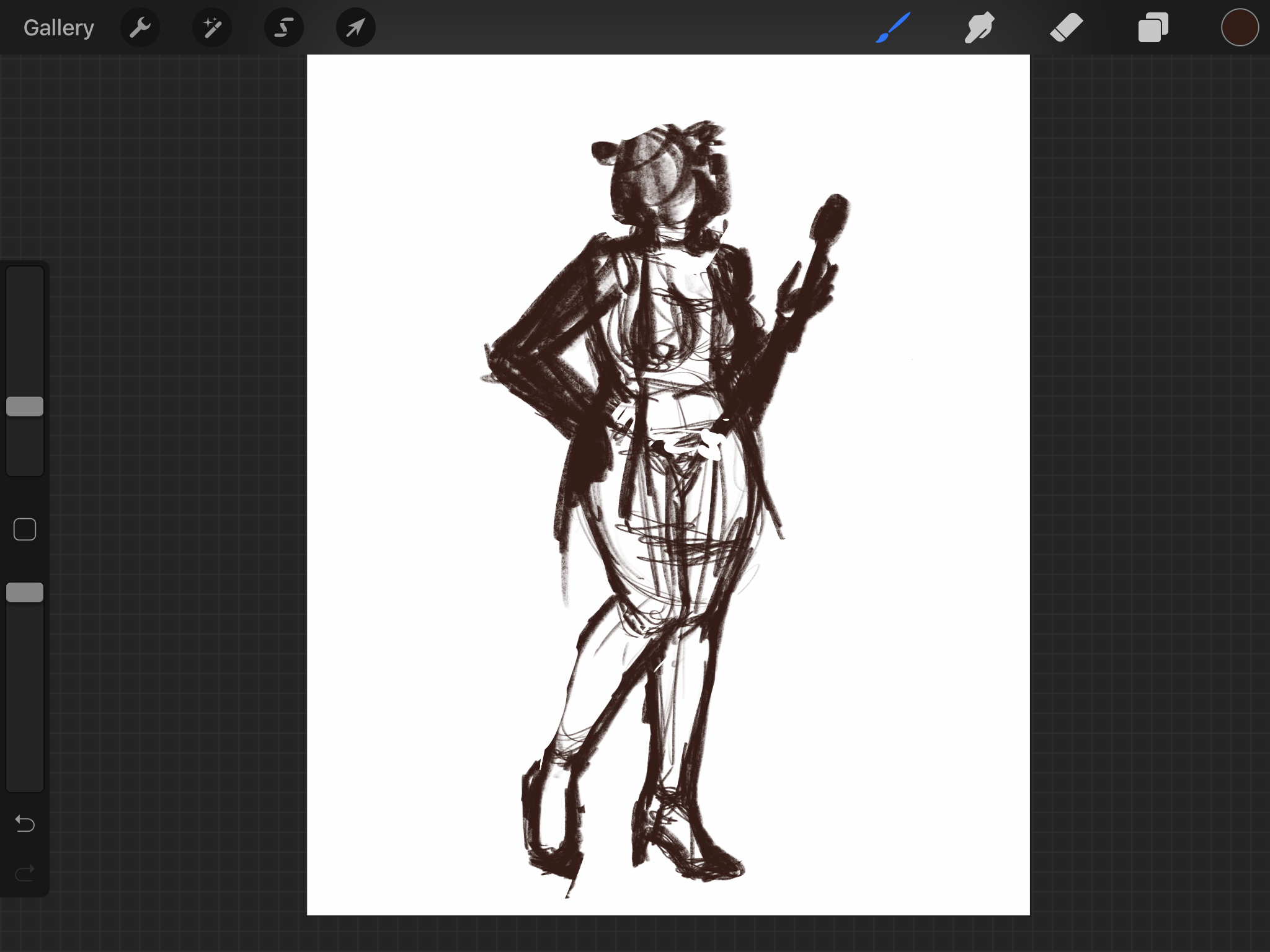The image size is (1270, 952).
Task: Open the Adjustments magic wand menu
Action: click(x=212, y=28)
